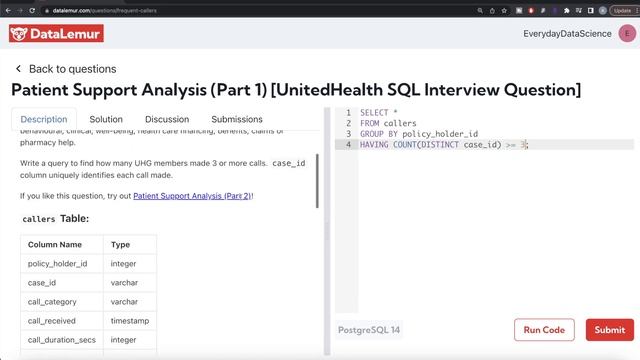Open the Chrome profile avatar

click(x=602, y=11)
